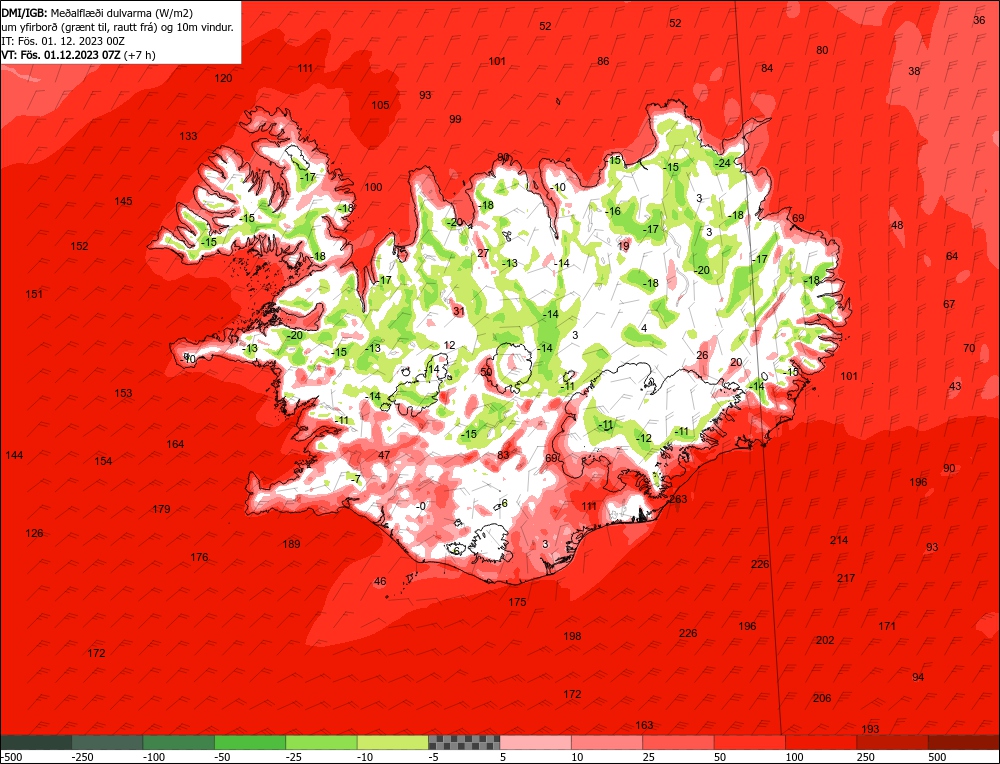Select legend swatch between 25 and 50
Screen dimensions: 1000x764
[679, 742]
